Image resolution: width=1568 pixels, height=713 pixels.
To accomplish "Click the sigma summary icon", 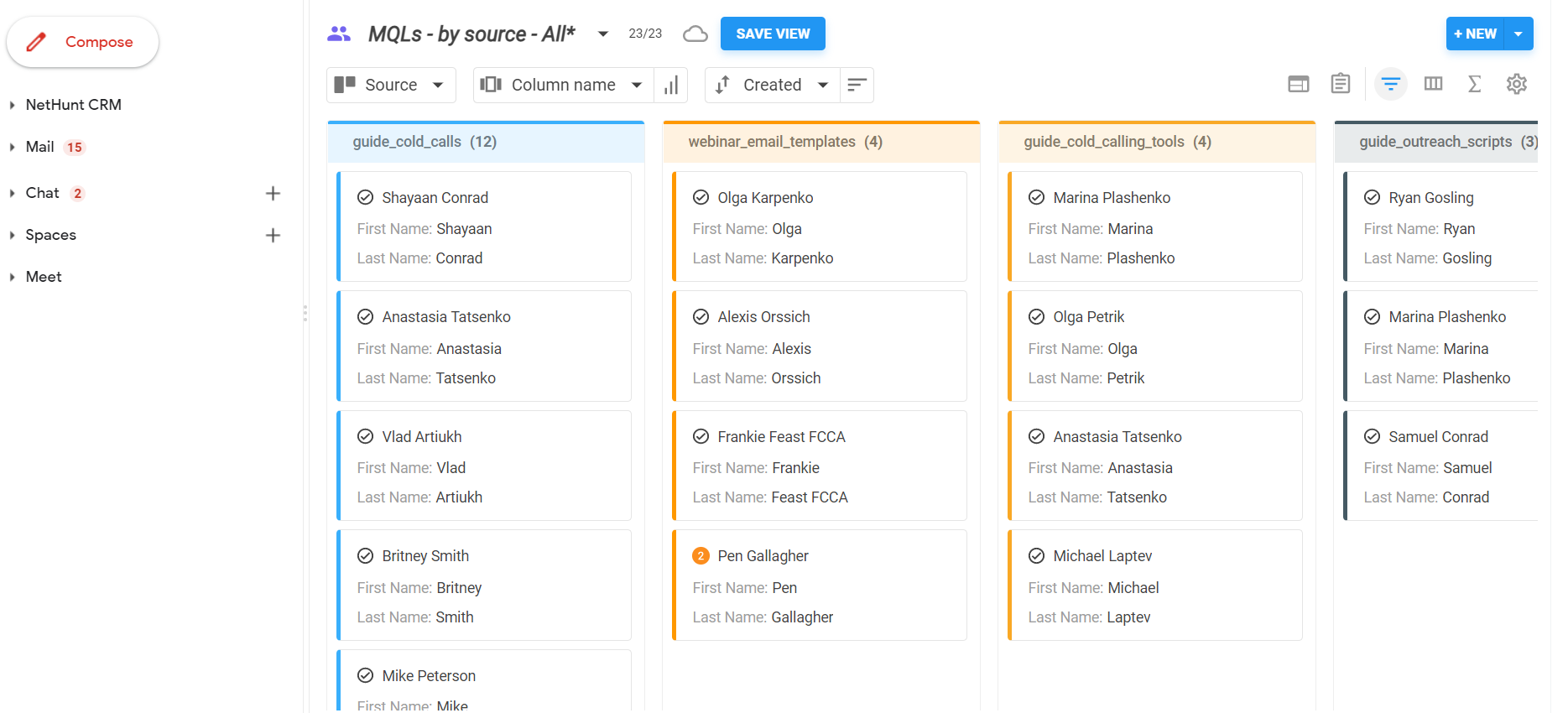I will 1474,84.
